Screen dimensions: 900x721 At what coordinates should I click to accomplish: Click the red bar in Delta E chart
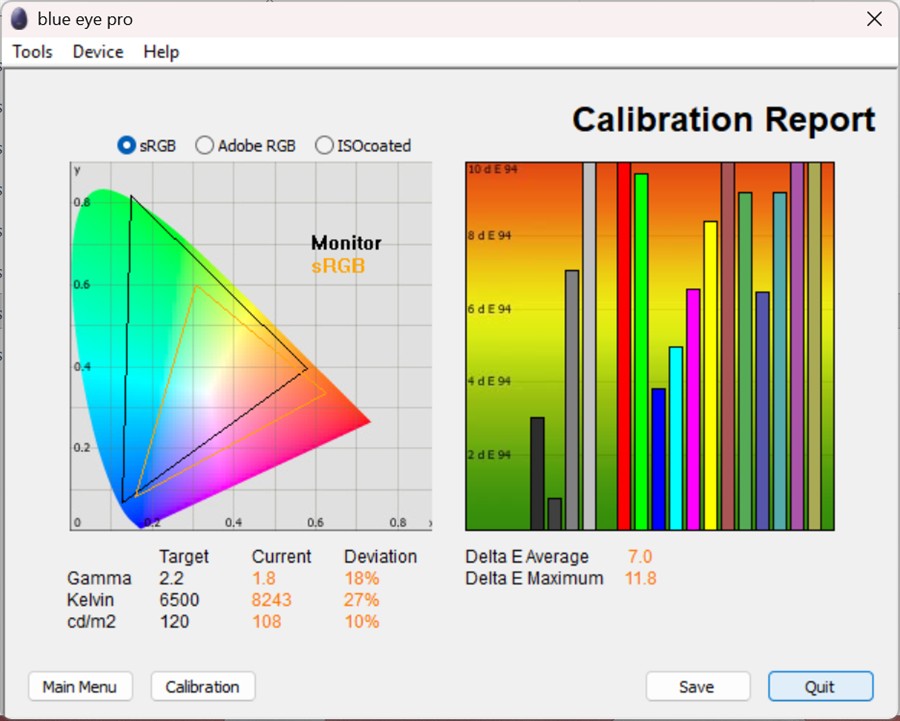click(624, 350)
